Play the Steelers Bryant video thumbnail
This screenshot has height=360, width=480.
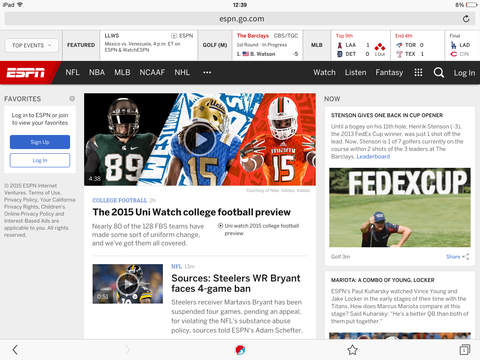click(x=128, y=284)
